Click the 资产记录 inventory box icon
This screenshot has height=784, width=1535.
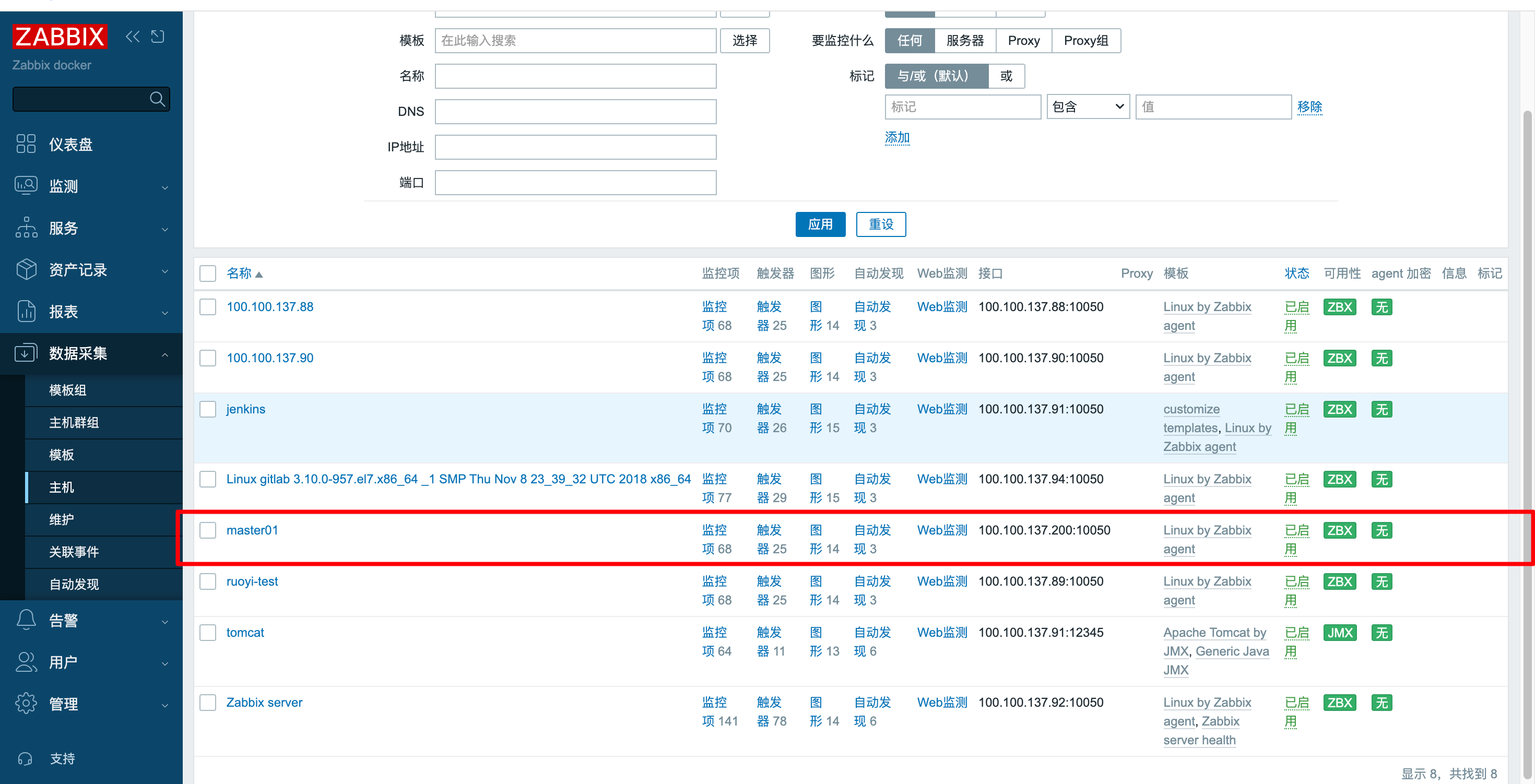[26, 269]
